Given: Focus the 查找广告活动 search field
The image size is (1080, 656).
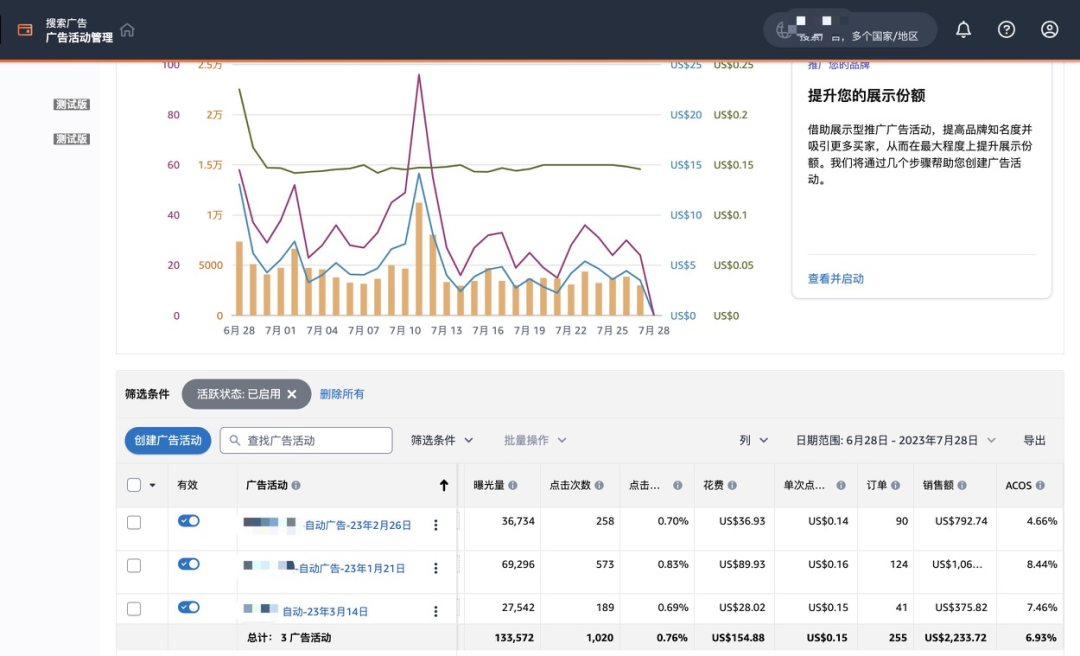Looking at the screenshot, I should click(x=306, y=440).
